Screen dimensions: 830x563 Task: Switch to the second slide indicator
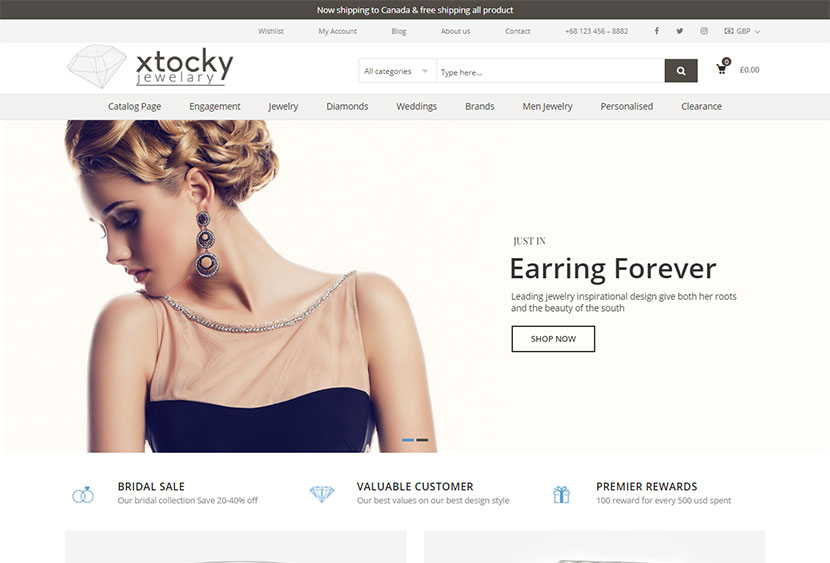(x=422, y=440)
